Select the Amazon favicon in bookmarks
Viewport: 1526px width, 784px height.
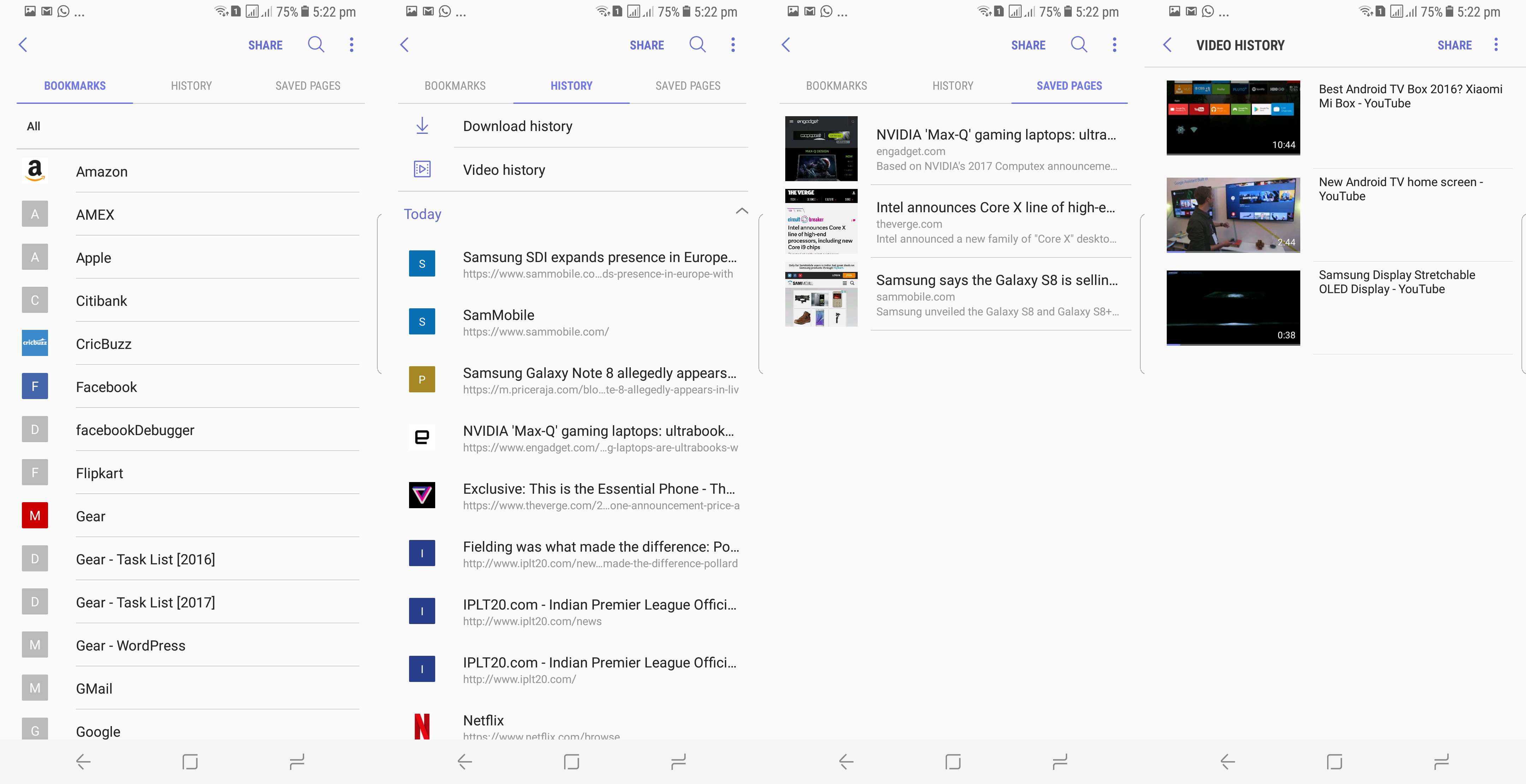click(34, 171)
